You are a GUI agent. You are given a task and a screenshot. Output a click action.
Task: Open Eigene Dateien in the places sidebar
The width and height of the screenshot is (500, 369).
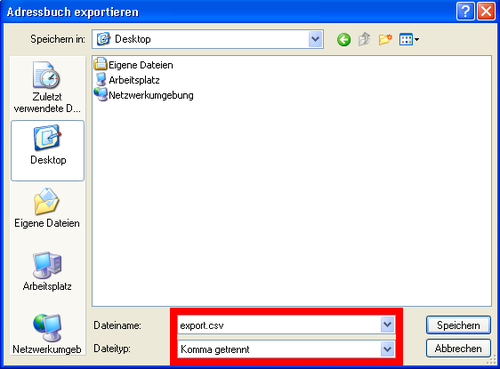click(47, 208)
